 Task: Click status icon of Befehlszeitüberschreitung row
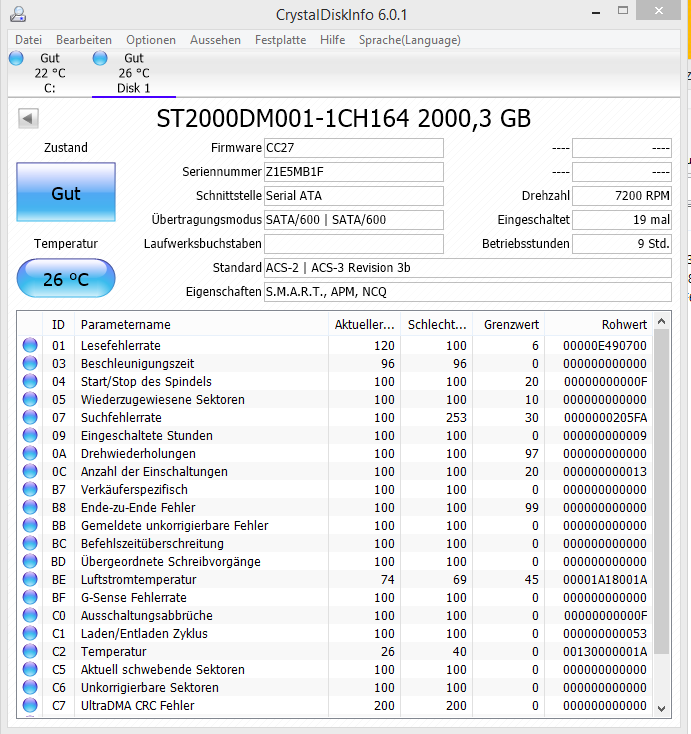pyautogui.click(x=30, y=543)
